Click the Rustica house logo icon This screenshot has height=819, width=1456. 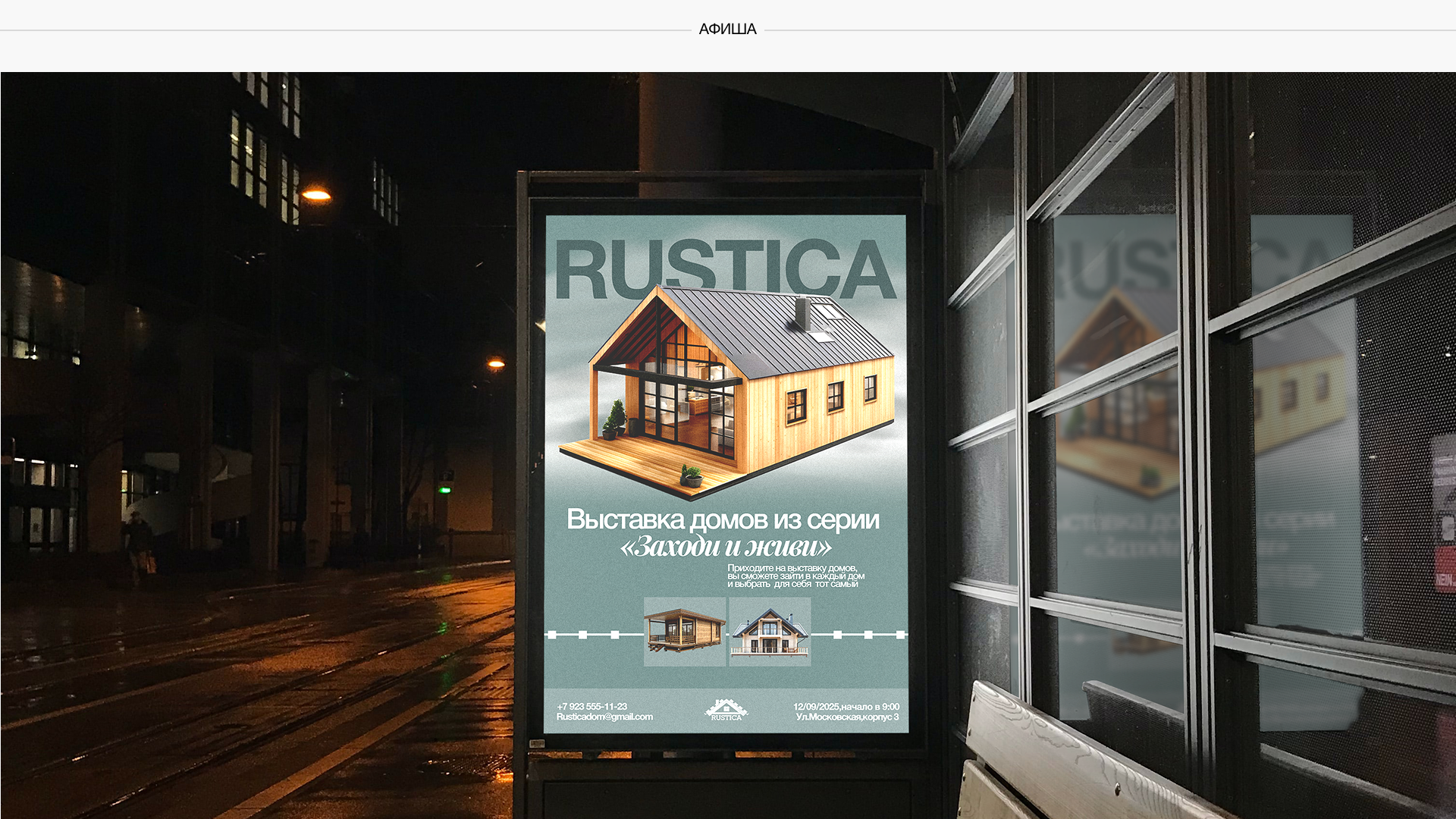pyautogui.click(x=726, y=710)
